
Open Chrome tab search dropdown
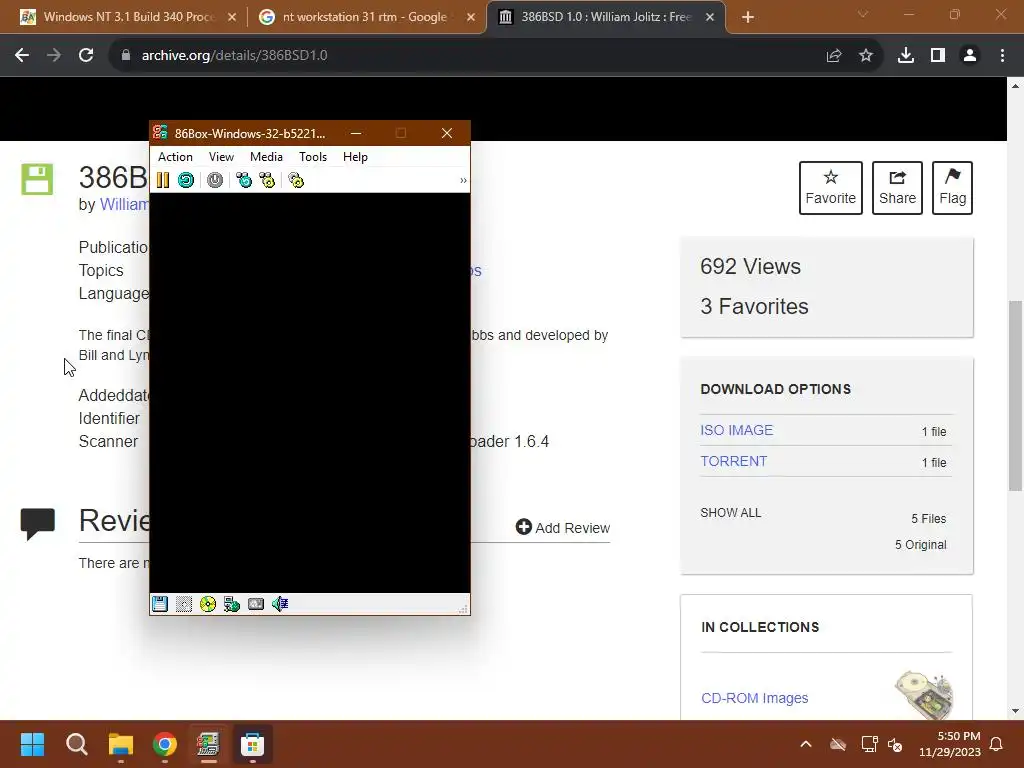pos(863,14)
